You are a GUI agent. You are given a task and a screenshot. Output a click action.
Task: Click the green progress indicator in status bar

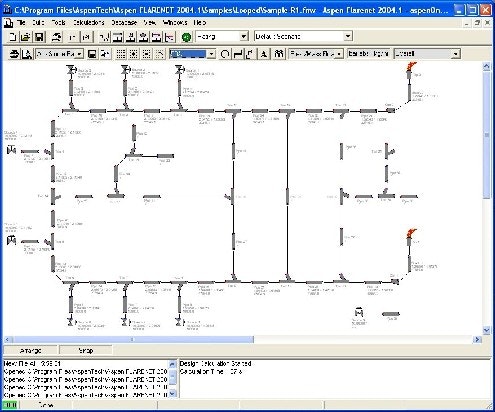(10, 405)
